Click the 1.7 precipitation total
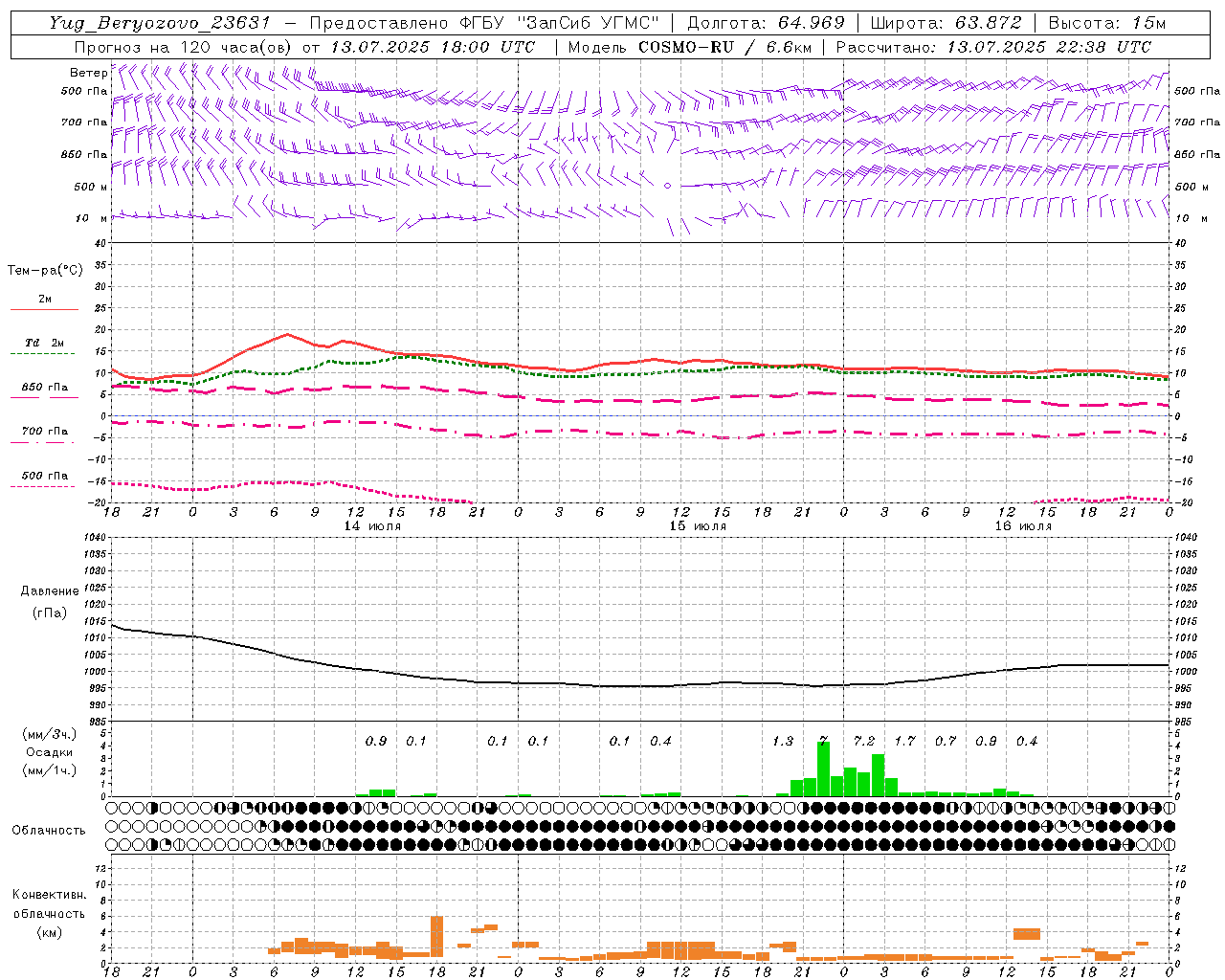 point(904,742)
